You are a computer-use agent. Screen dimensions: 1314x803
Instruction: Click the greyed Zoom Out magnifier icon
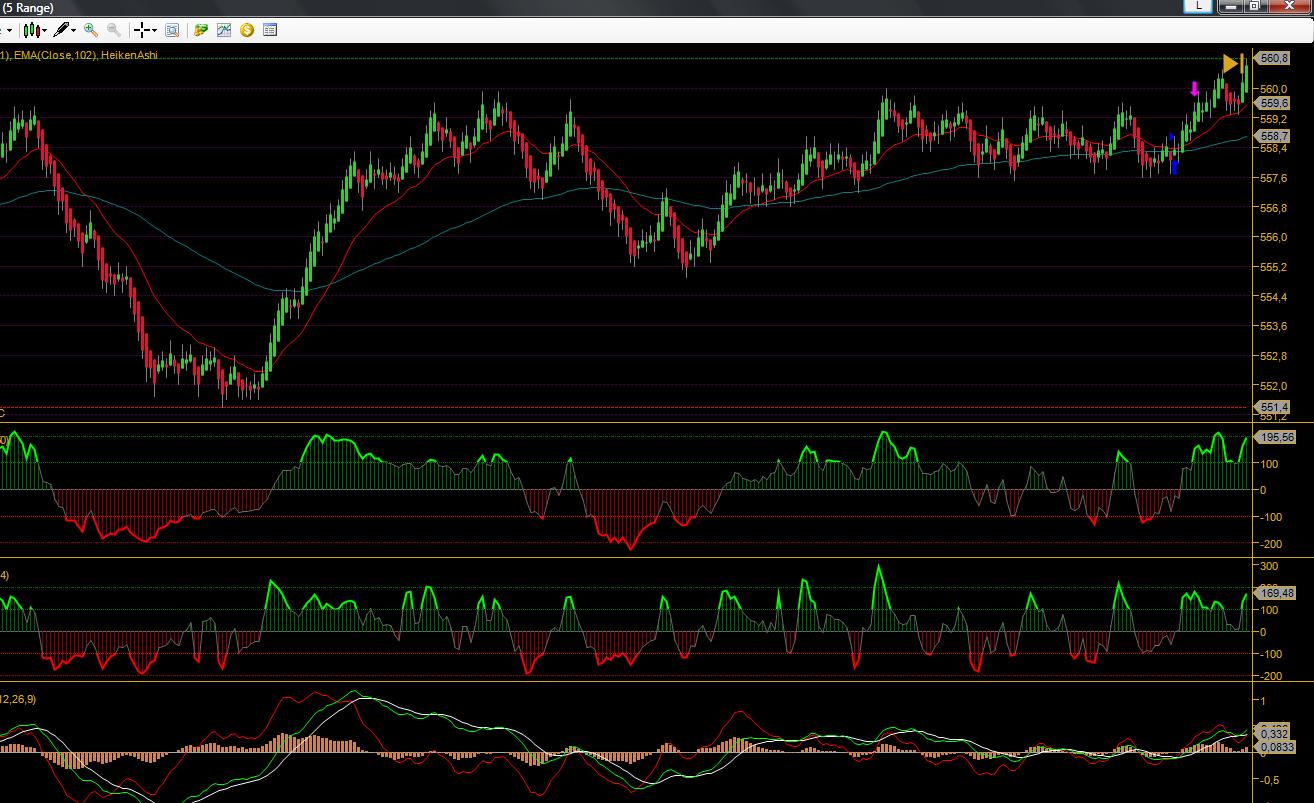point(114,30)
